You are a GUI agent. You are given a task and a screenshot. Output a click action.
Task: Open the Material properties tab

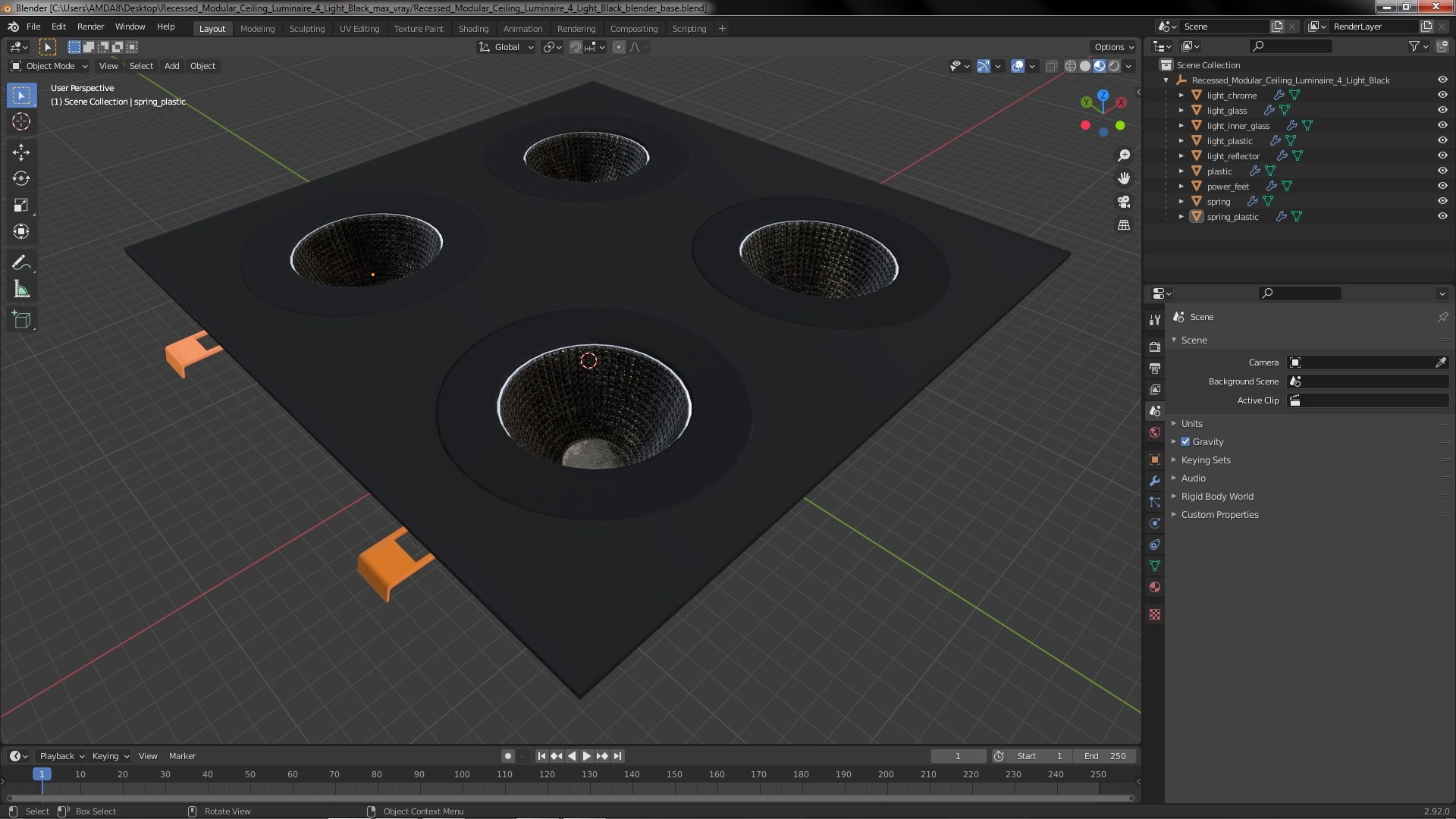1155,587
